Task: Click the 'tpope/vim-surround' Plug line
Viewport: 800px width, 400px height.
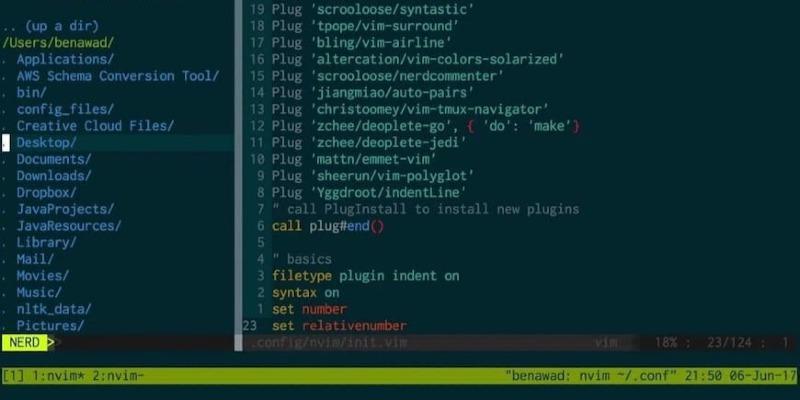Action: (x=365, y=26)
